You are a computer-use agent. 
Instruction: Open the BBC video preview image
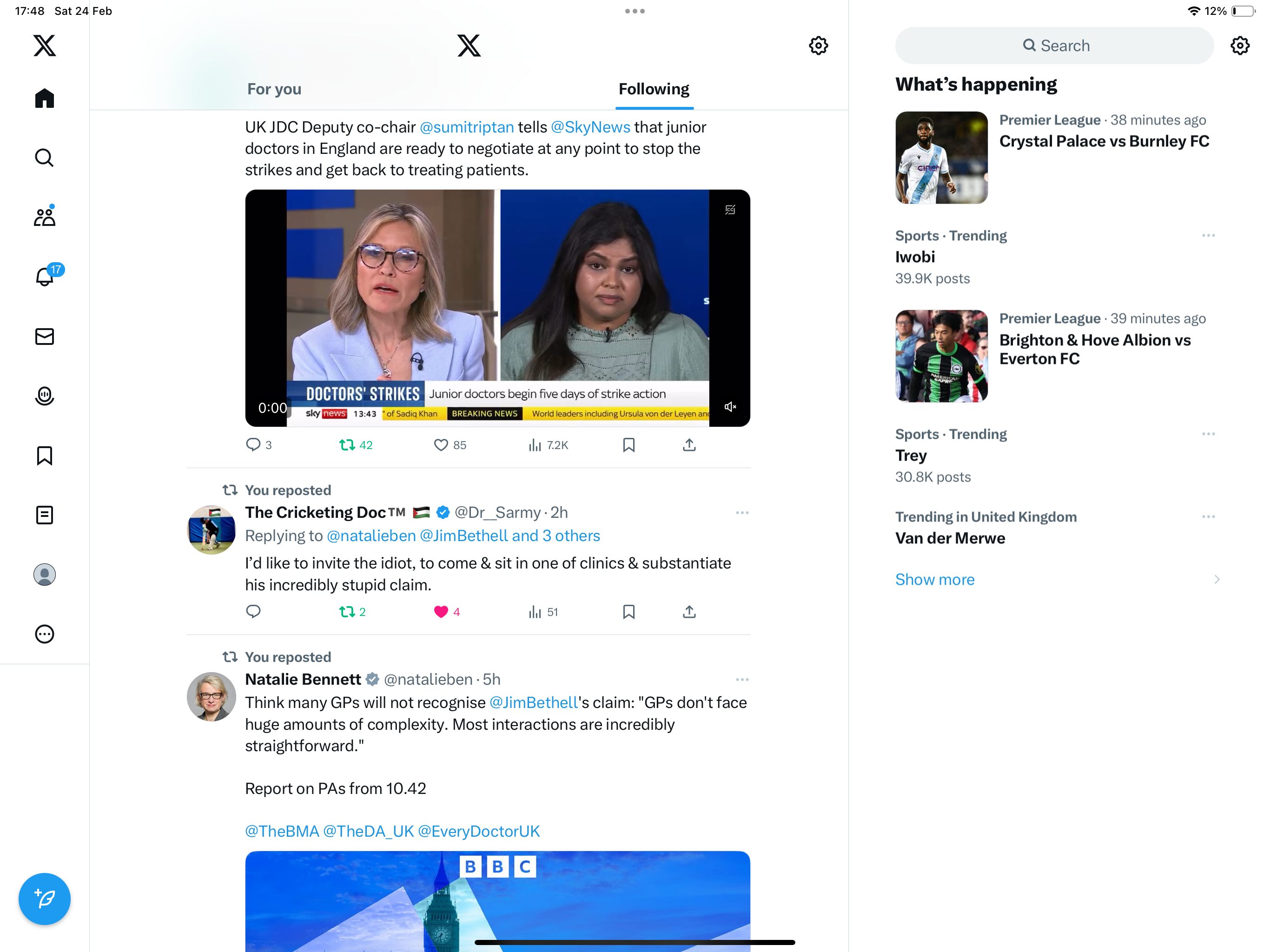click(x=497, y=901)
